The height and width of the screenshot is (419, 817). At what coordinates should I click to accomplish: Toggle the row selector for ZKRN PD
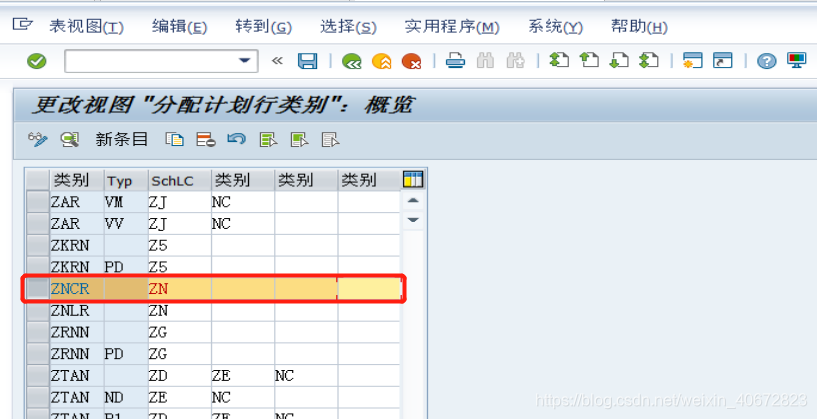pos(38,267)
